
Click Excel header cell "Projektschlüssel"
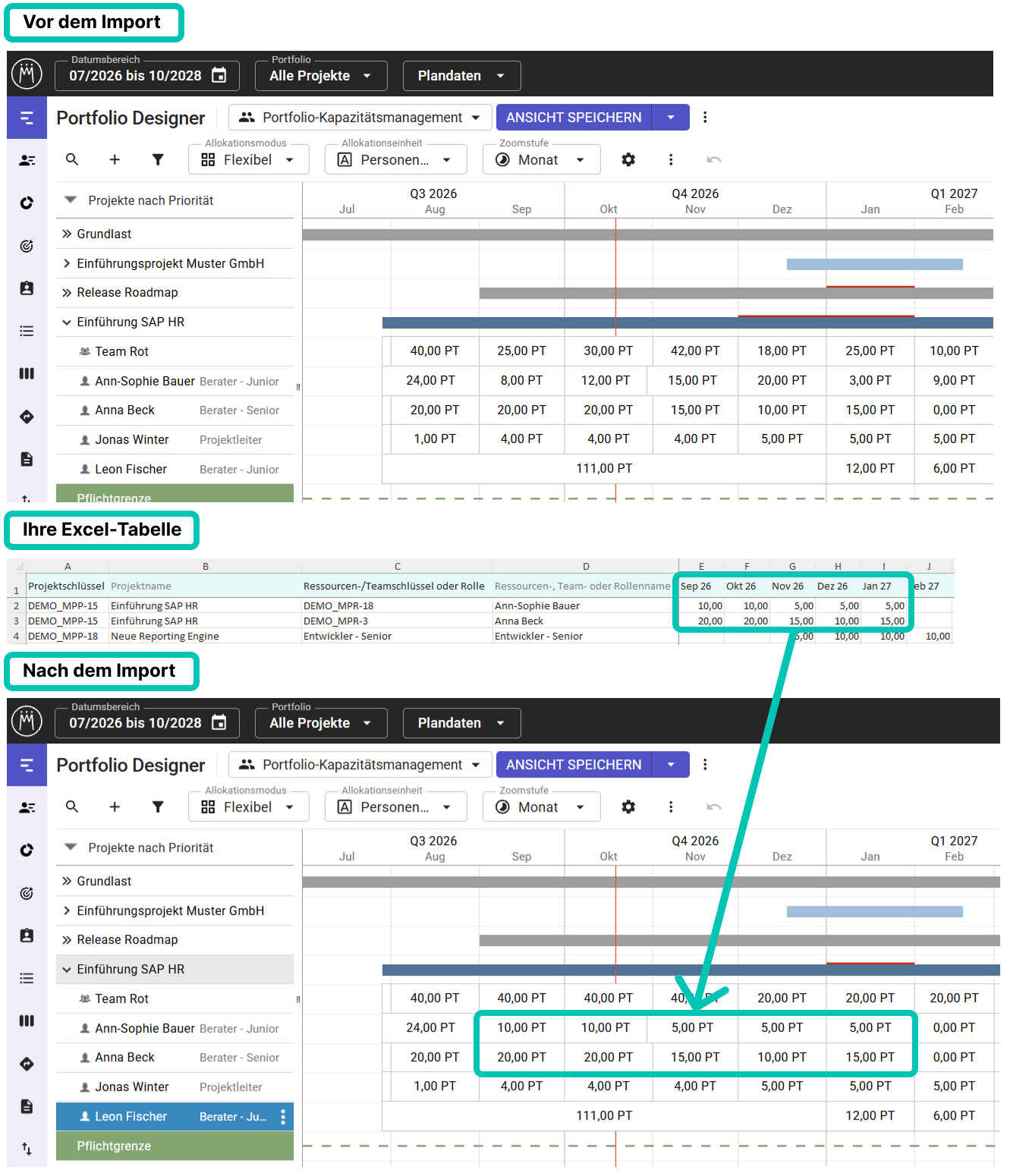[66, 586]
